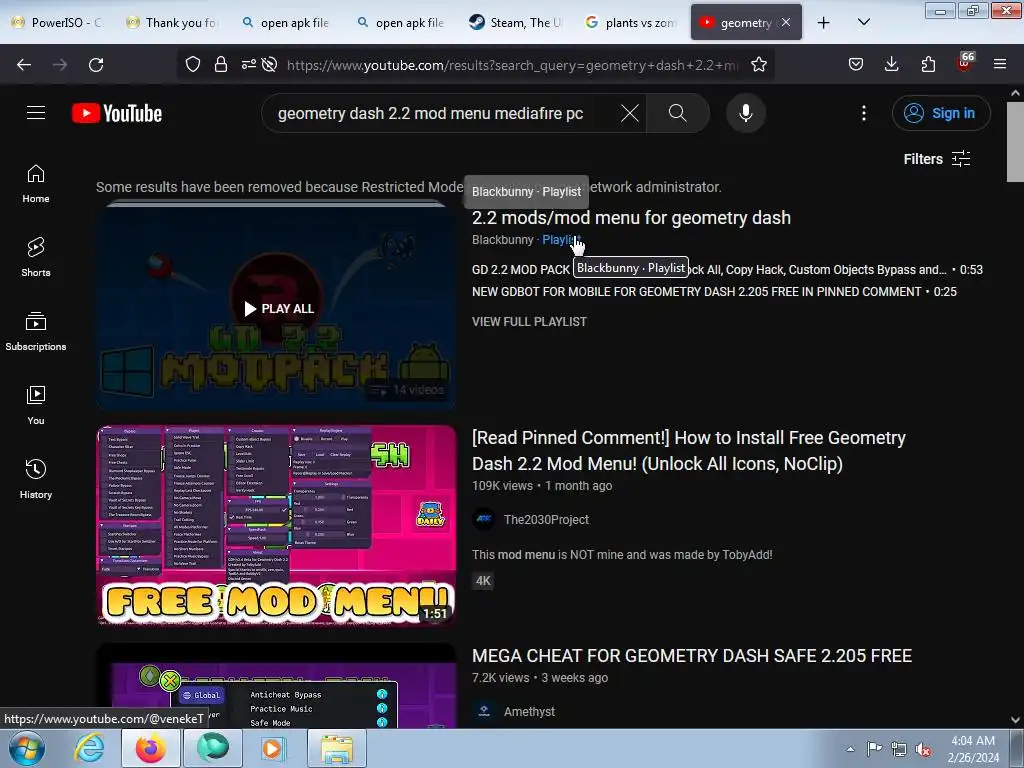Open the media player taskbar icon

(x=272, y=748)
